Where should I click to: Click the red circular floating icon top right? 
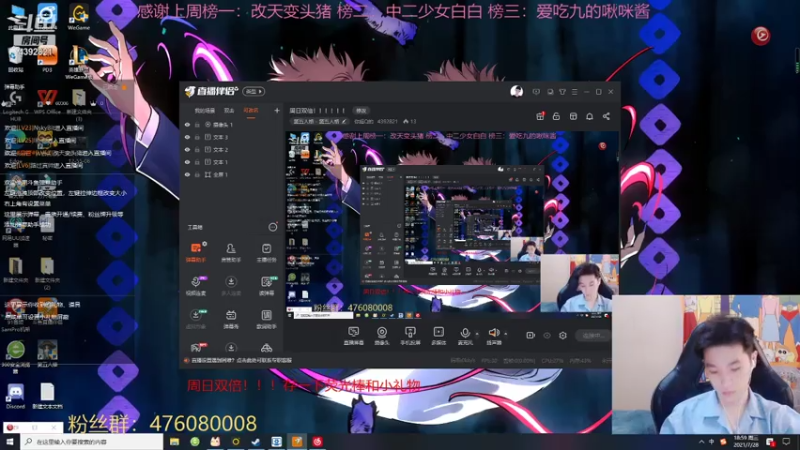pos(761,35)
